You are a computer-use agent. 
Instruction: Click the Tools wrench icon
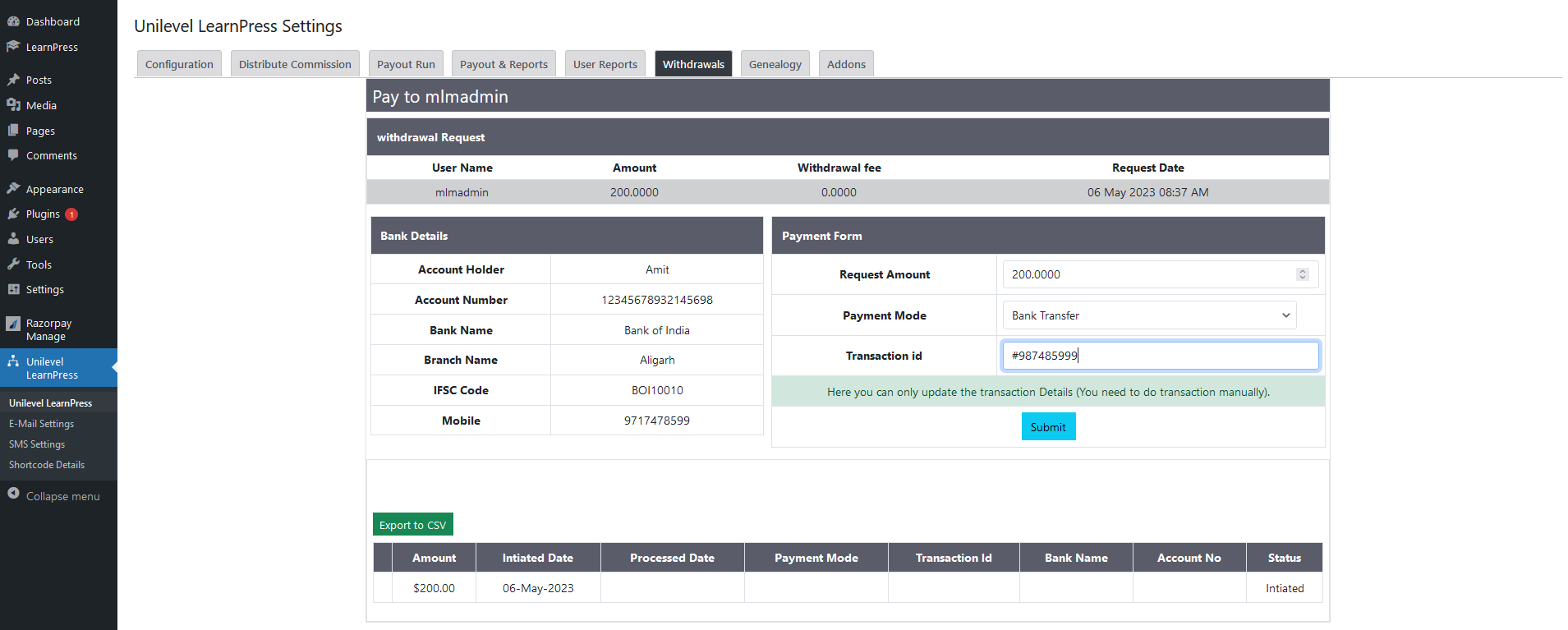click(13, 264)
